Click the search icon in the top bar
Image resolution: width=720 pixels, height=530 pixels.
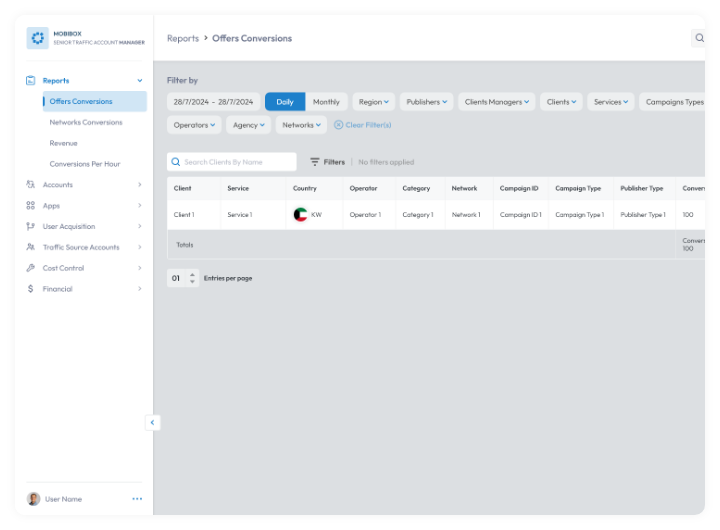(699, 38)
